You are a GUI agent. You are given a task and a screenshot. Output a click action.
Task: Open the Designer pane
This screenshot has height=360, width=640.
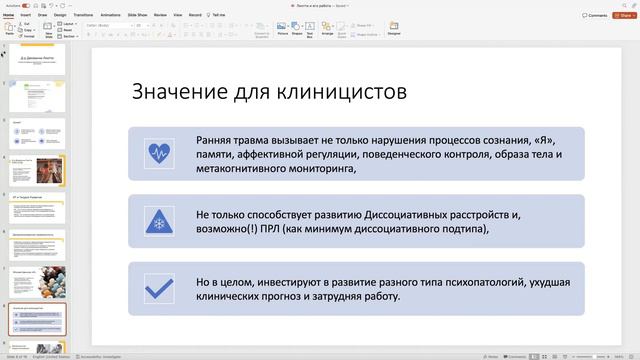pos(394,29)
